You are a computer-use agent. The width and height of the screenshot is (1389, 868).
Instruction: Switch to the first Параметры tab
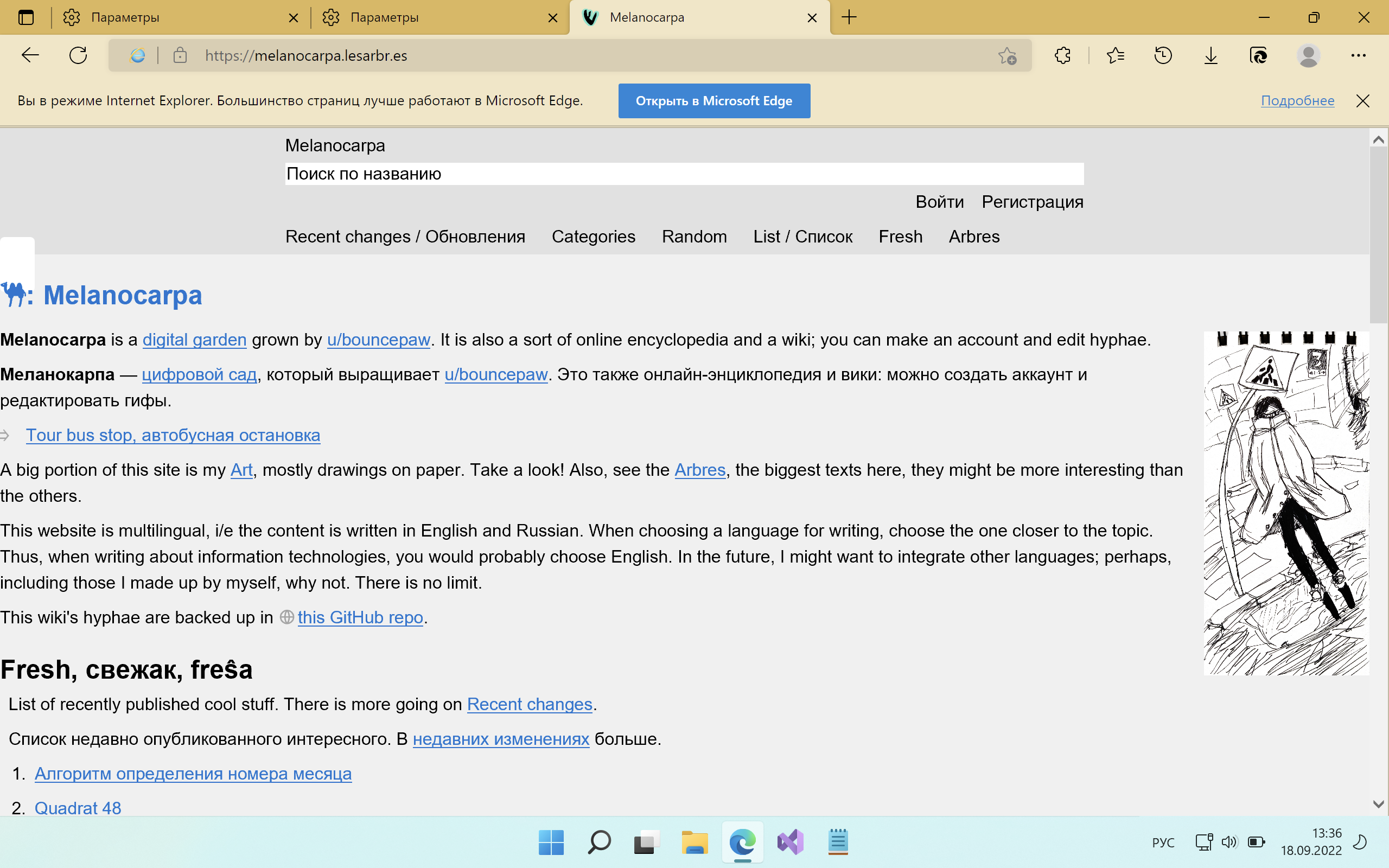coord(172,17)
